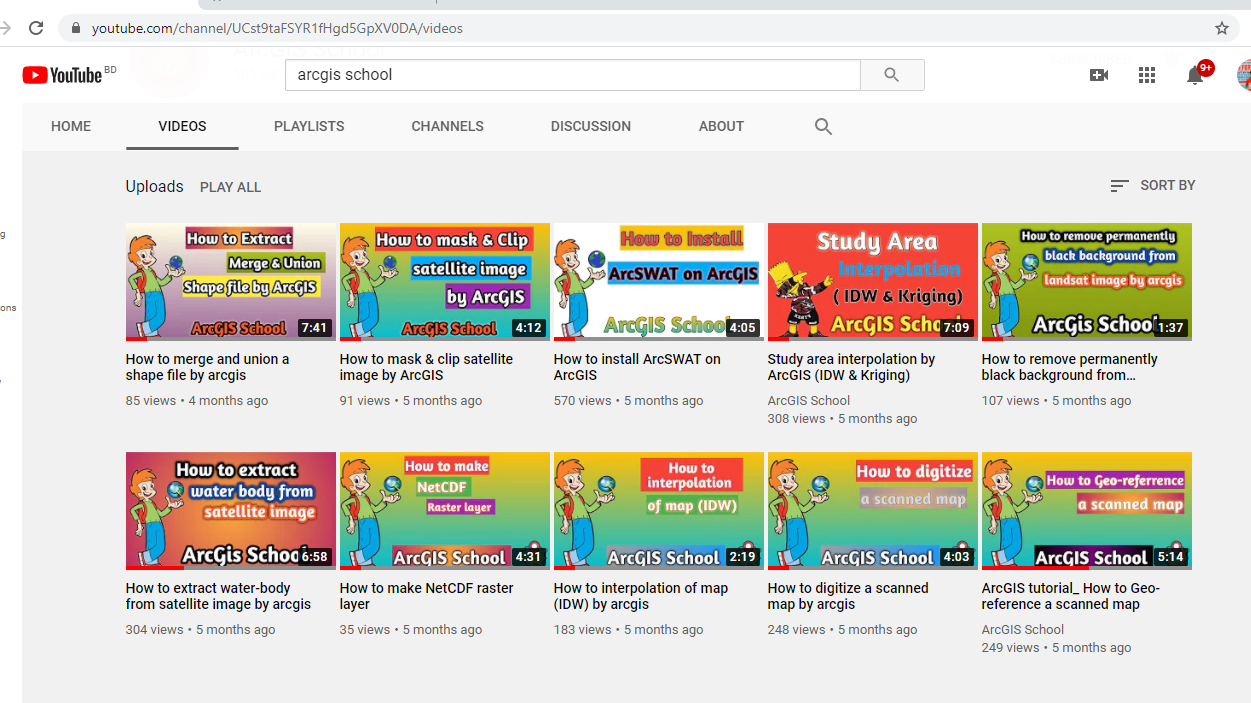Reload the page with browser refresh icon
1251x703 pixels.
pyautogui.click(x=36, y=28)
